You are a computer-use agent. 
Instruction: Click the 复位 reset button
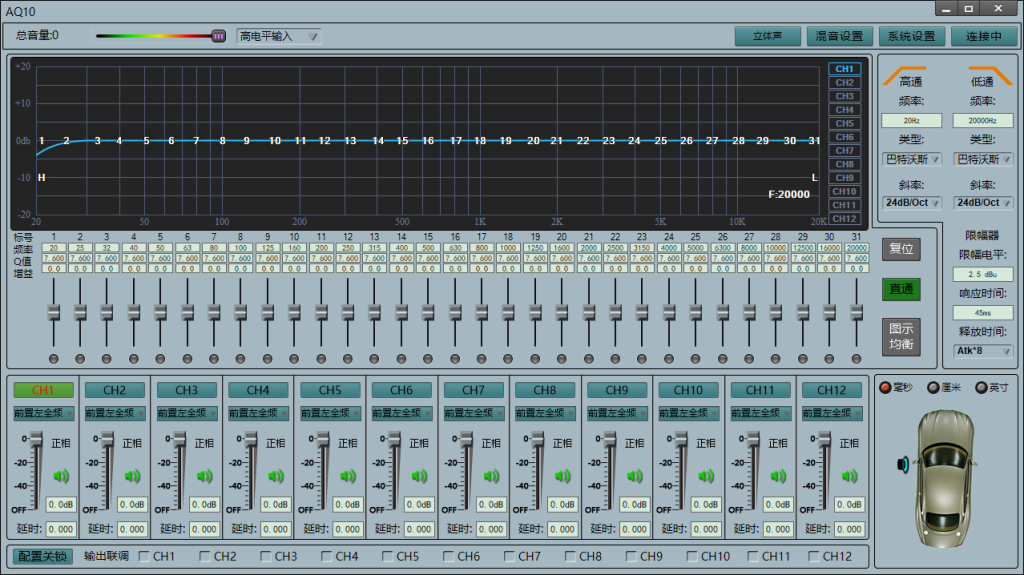[x=901, y=249]
